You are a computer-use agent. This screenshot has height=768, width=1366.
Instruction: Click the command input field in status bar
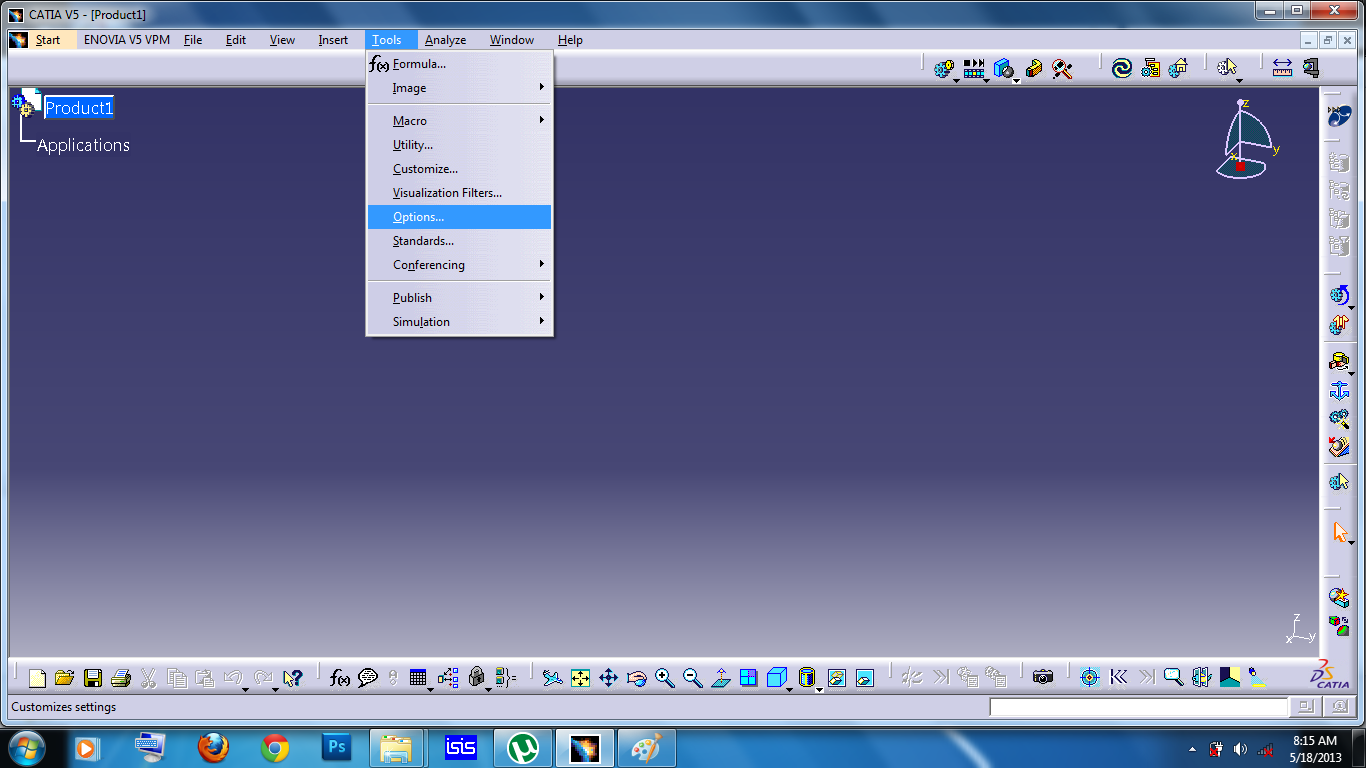tap(1139, 707)
